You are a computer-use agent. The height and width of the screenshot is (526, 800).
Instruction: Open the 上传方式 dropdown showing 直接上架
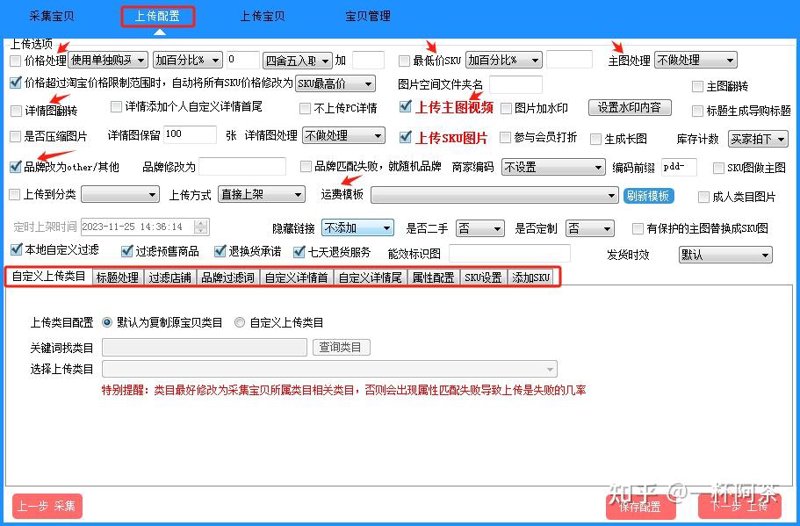pos(262,194)
